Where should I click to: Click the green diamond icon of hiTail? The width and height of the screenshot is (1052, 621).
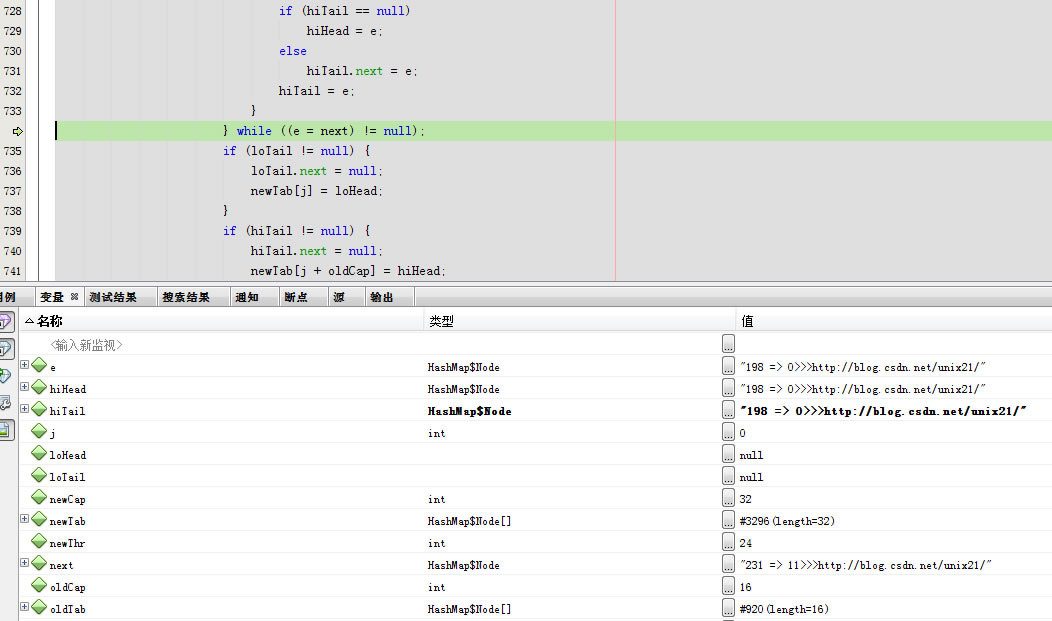point(39,409)
